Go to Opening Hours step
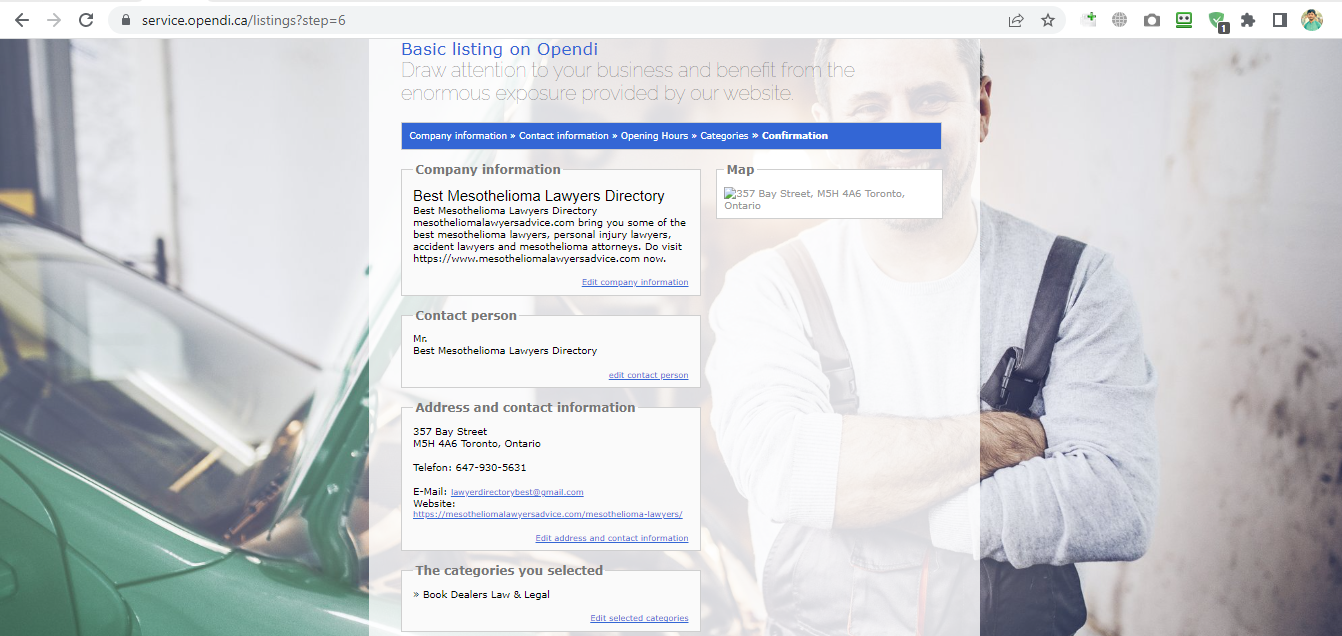1342x636 pixels. [654, 136]
